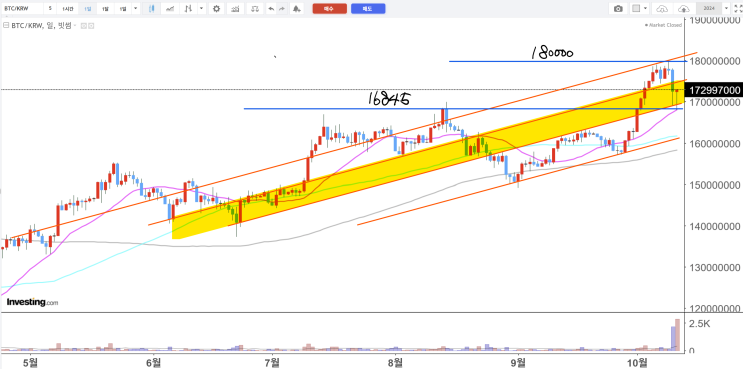This screenshot has width=743, height=369.
Task: Click the chart layout square icon
Action: [x=636, y=9]
